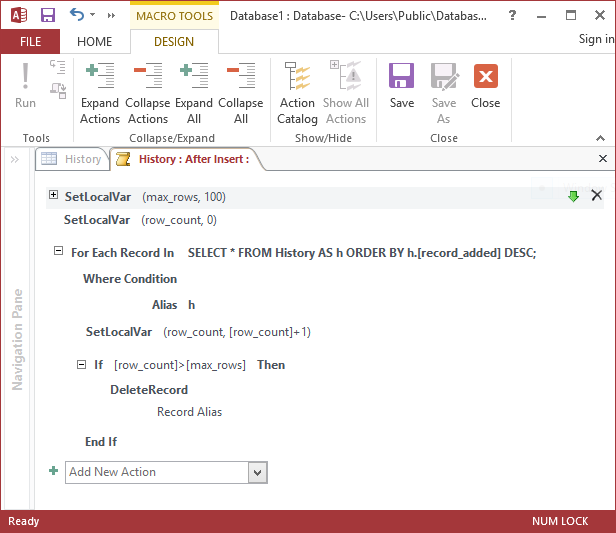
Task: Toggle Show All Actions
Action: tap(346, 93)
